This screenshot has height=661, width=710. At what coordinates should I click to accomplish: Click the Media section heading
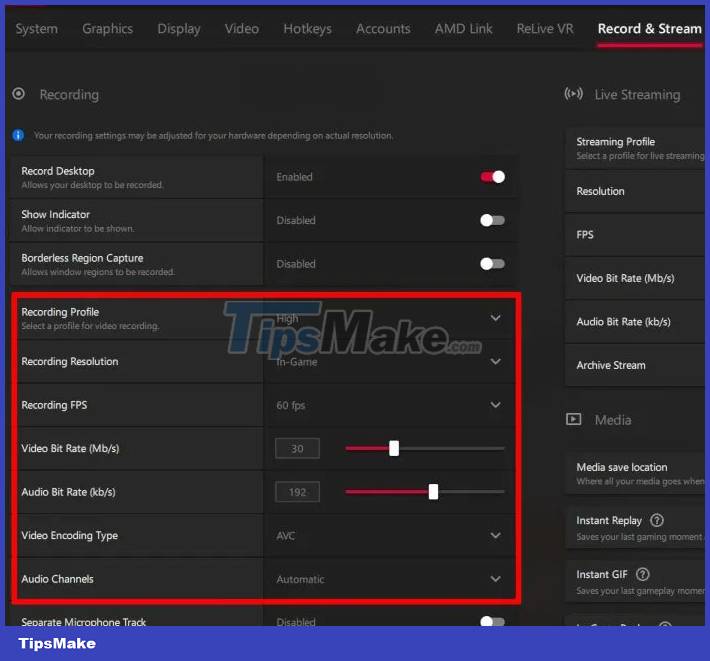tap(613, 420)
